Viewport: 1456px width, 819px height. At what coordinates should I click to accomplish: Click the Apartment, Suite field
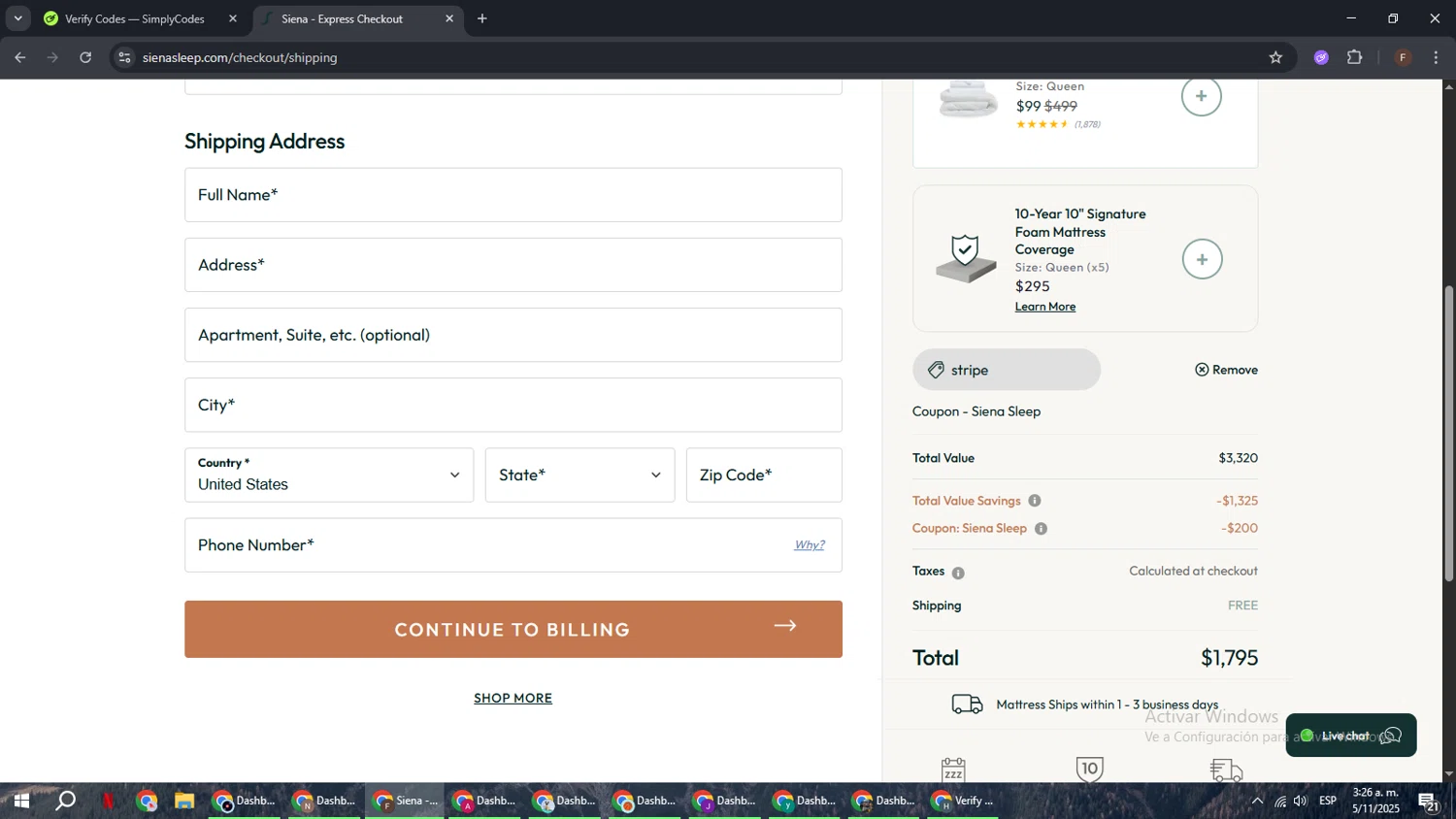tap(513, 335)
